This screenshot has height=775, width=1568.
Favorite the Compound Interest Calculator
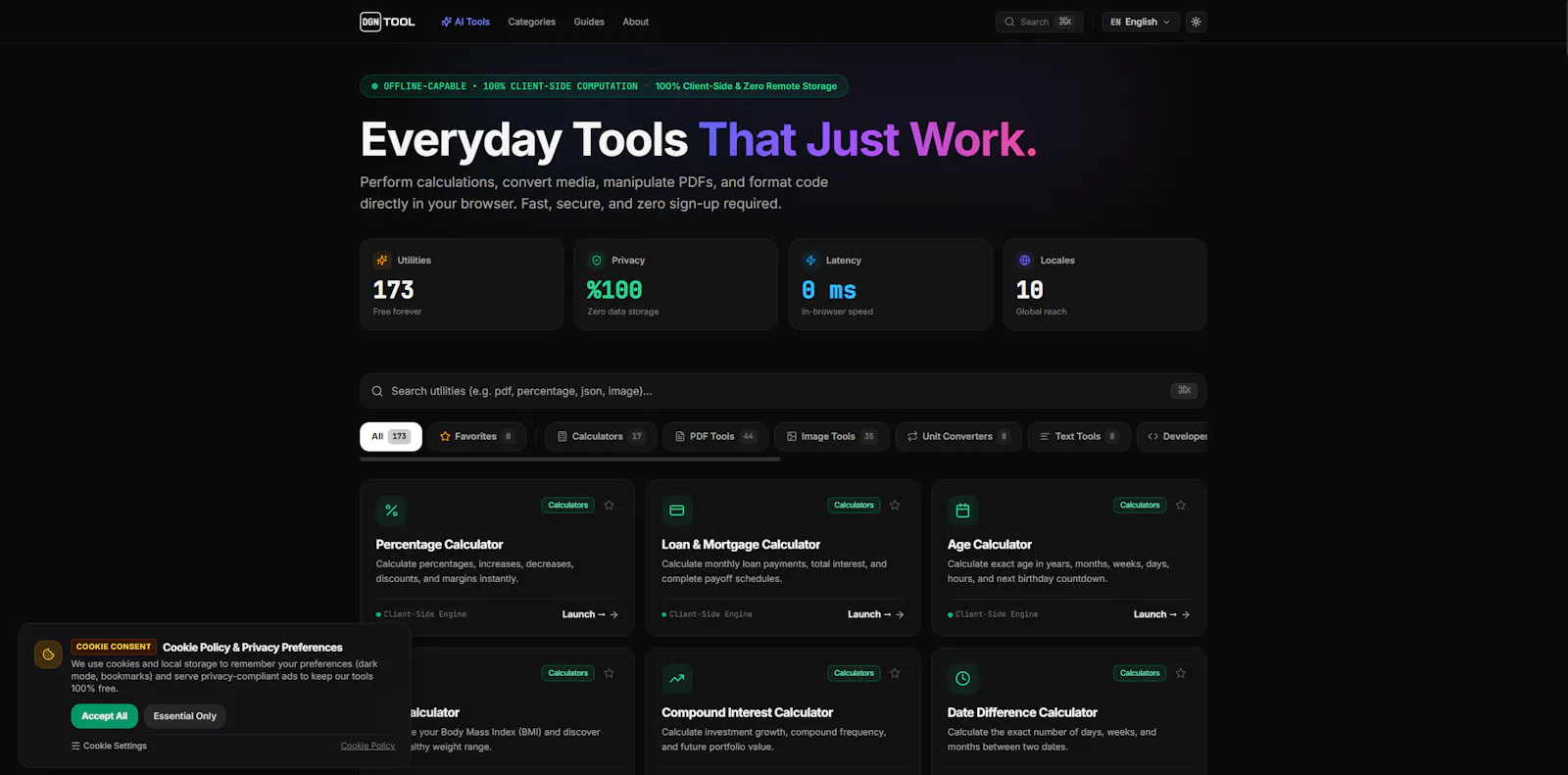tap(895, 673)
